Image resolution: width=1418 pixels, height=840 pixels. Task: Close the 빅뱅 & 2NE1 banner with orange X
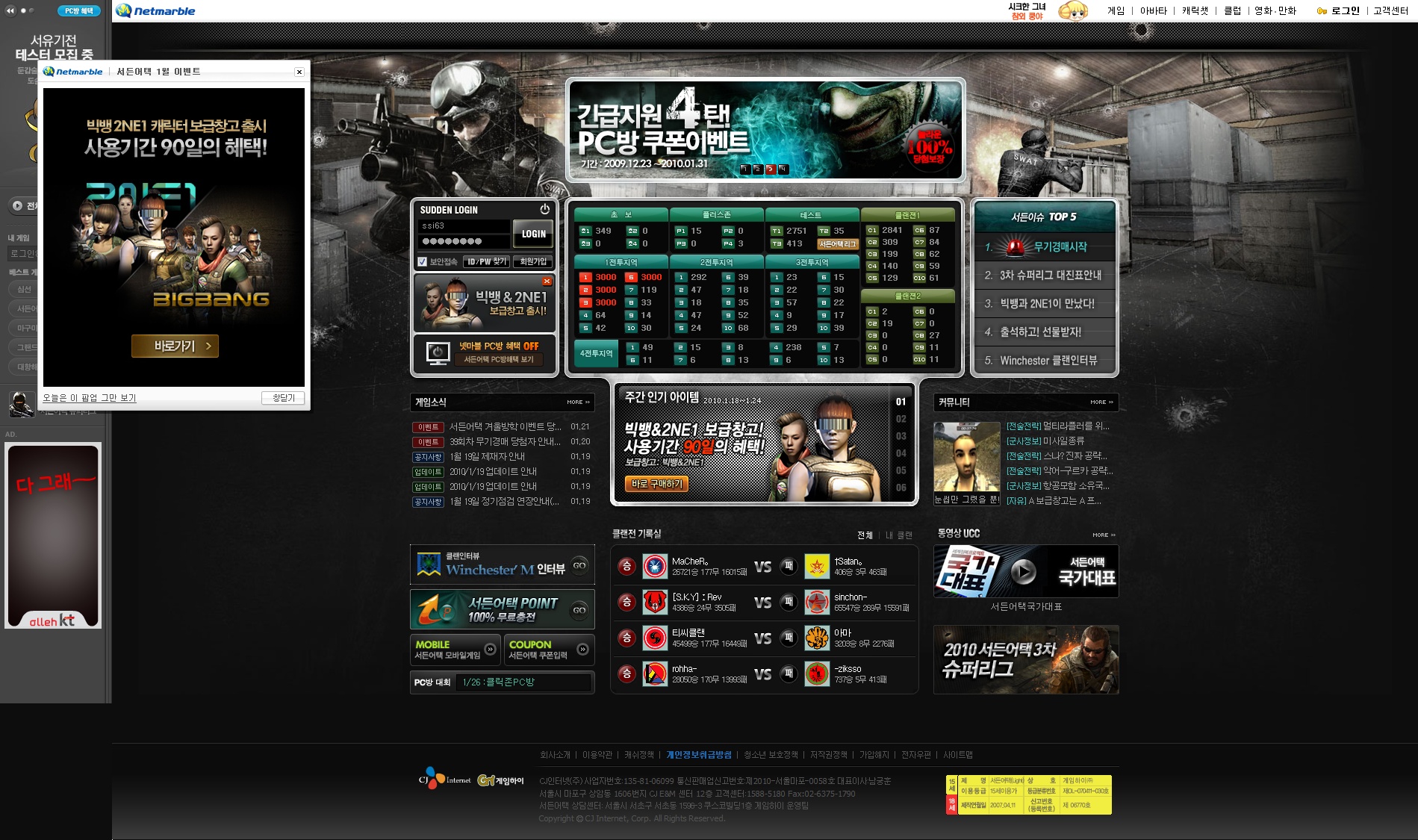click(x=547, y=281)
